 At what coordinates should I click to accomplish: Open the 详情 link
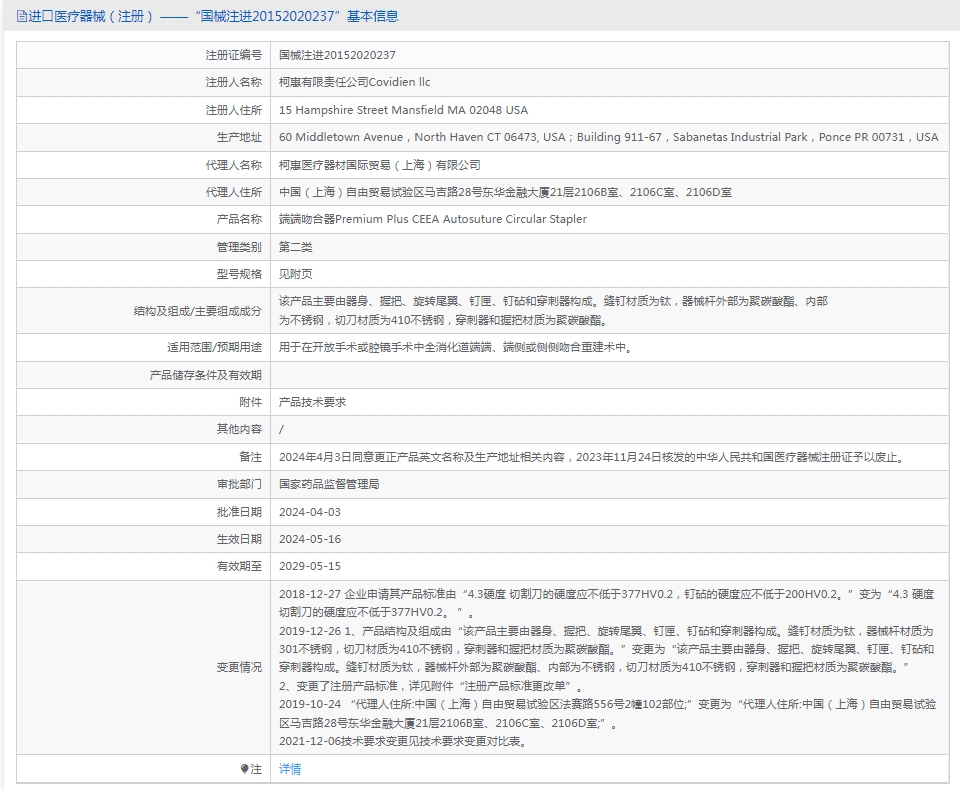pos(290,769)
